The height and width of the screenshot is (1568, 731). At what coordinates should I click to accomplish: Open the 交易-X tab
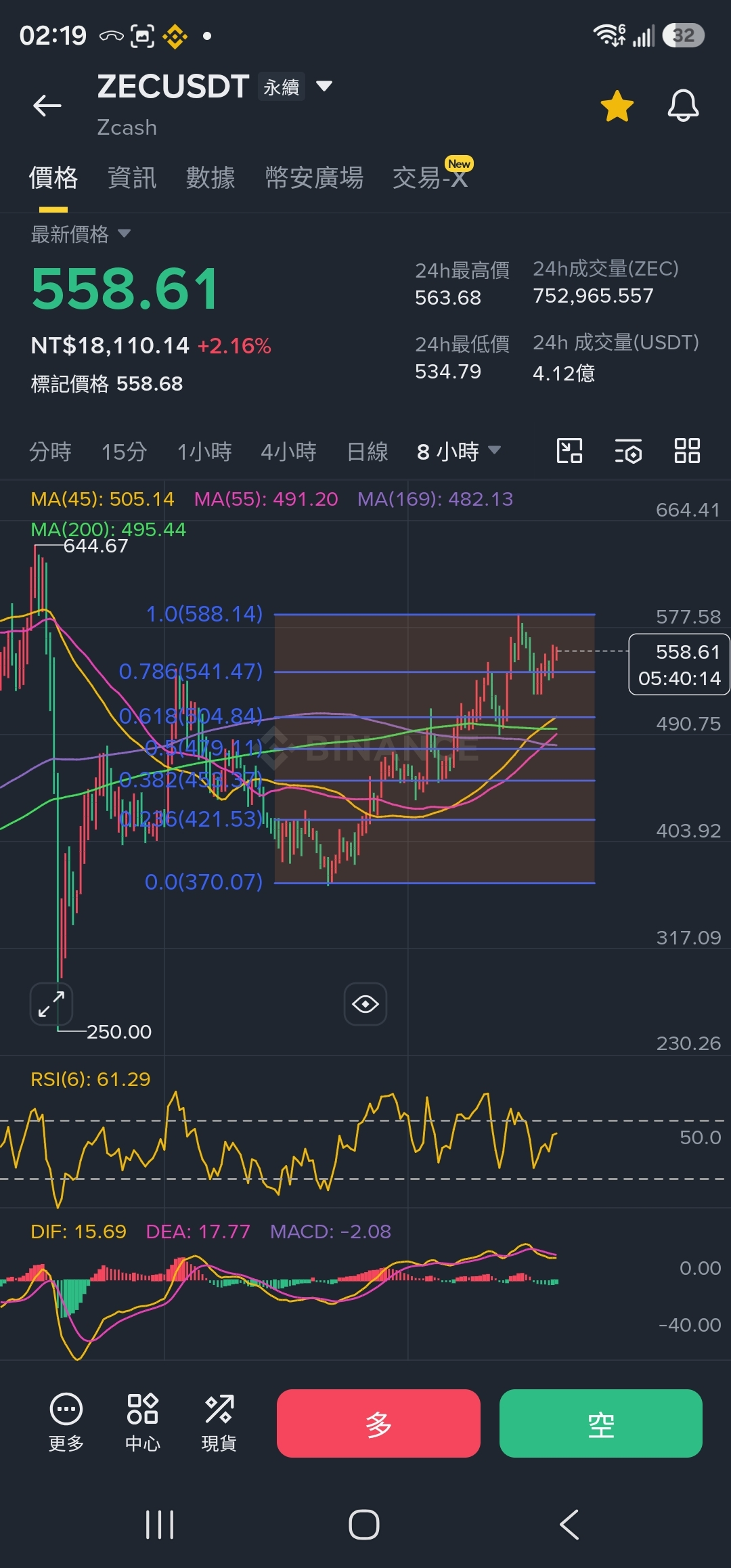[431, 178]
